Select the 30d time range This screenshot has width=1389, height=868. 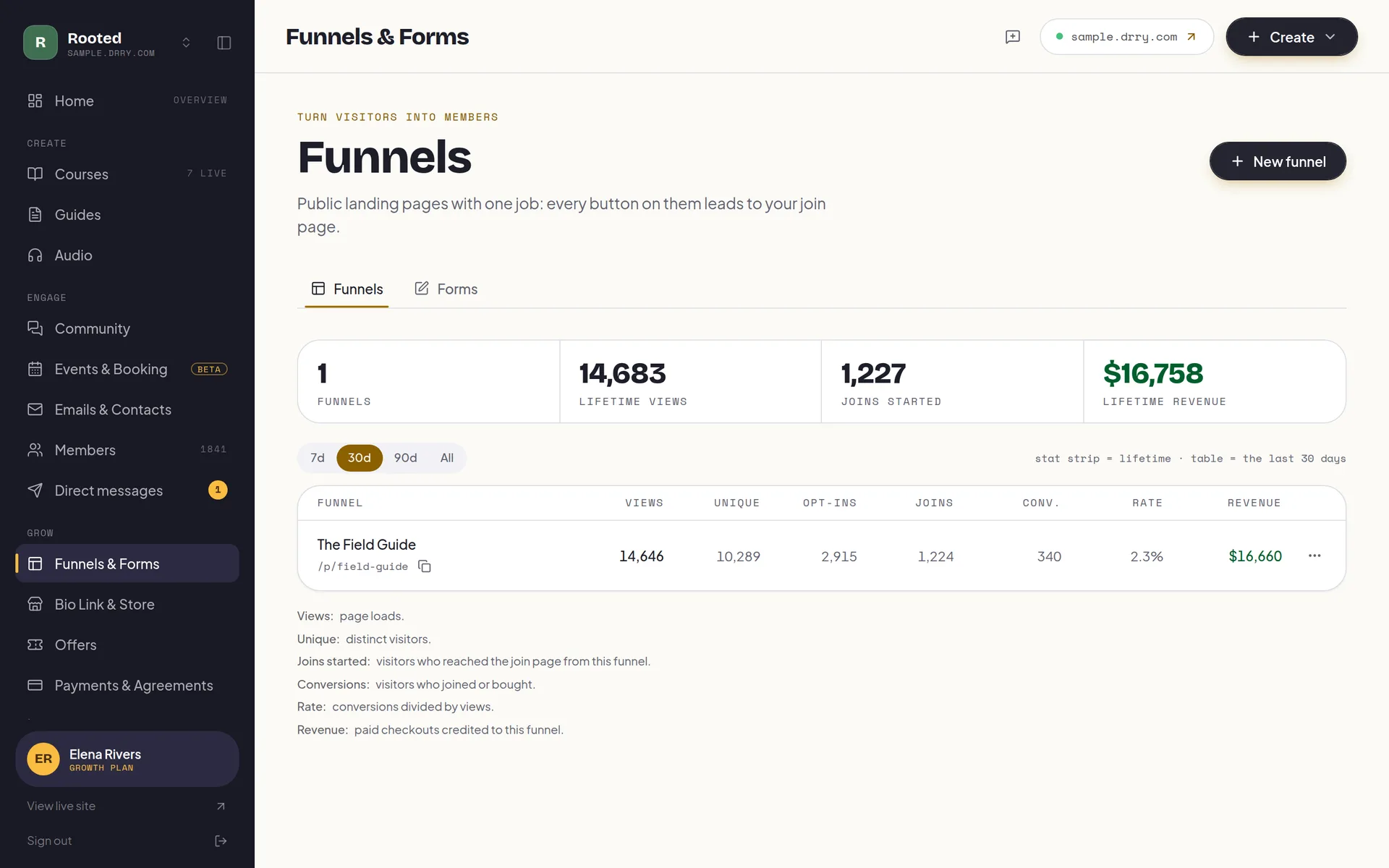360,458
